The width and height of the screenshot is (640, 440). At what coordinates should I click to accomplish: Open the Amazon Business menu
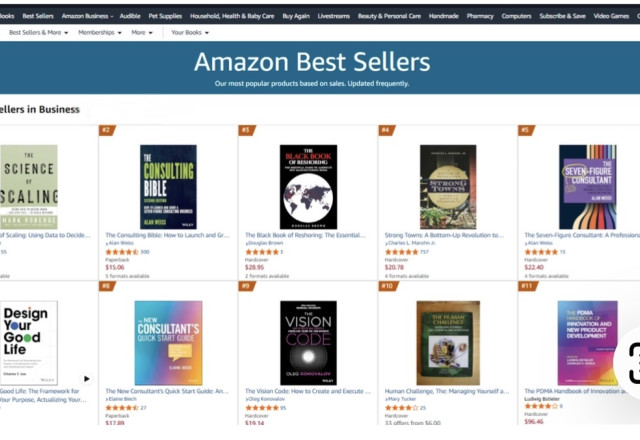[86, 16]
